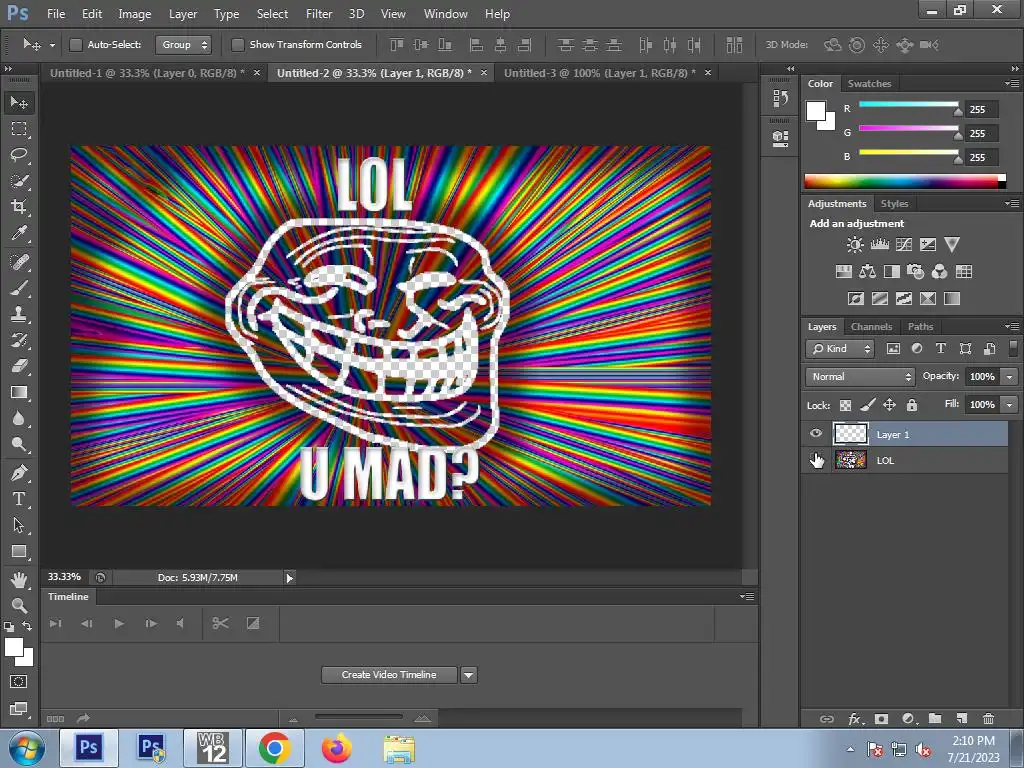The height and width of the screenshot is (768, 1024).
Task: Add a Curves adjustment
Action: click(x=904, y=245)
